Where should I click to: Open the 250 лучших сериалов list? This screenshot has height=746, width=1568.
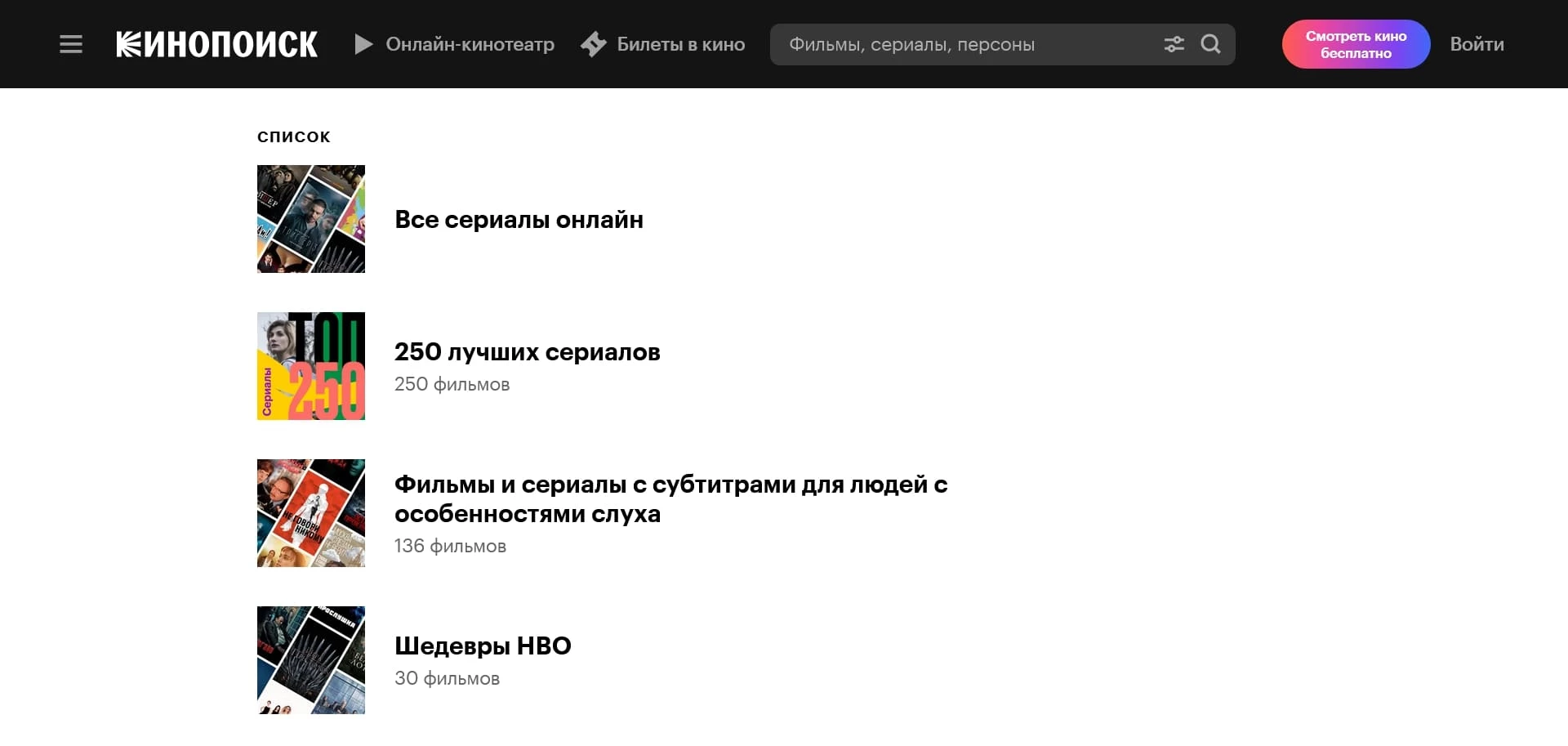tap(527, 352)
